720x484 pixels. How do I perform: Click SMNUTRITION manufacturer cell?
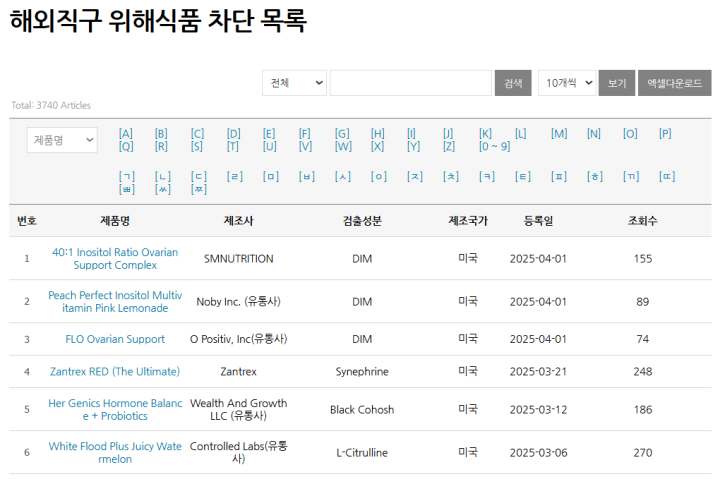pyautogui.click(x=238, y=259)
